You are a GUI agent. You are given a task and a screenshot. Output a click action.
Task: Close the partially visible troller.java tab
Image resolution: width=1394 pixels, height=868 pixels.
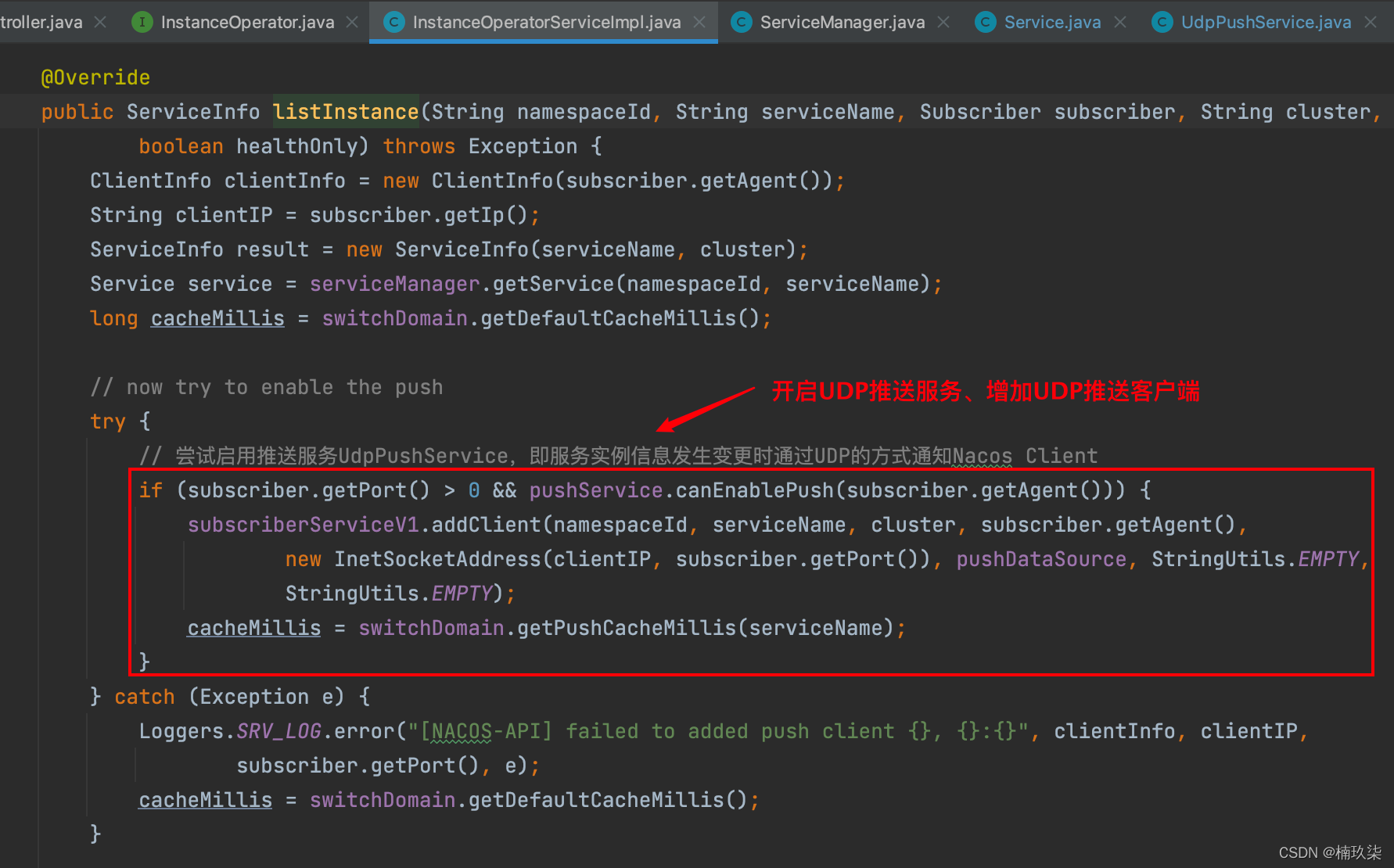[100, 22]
